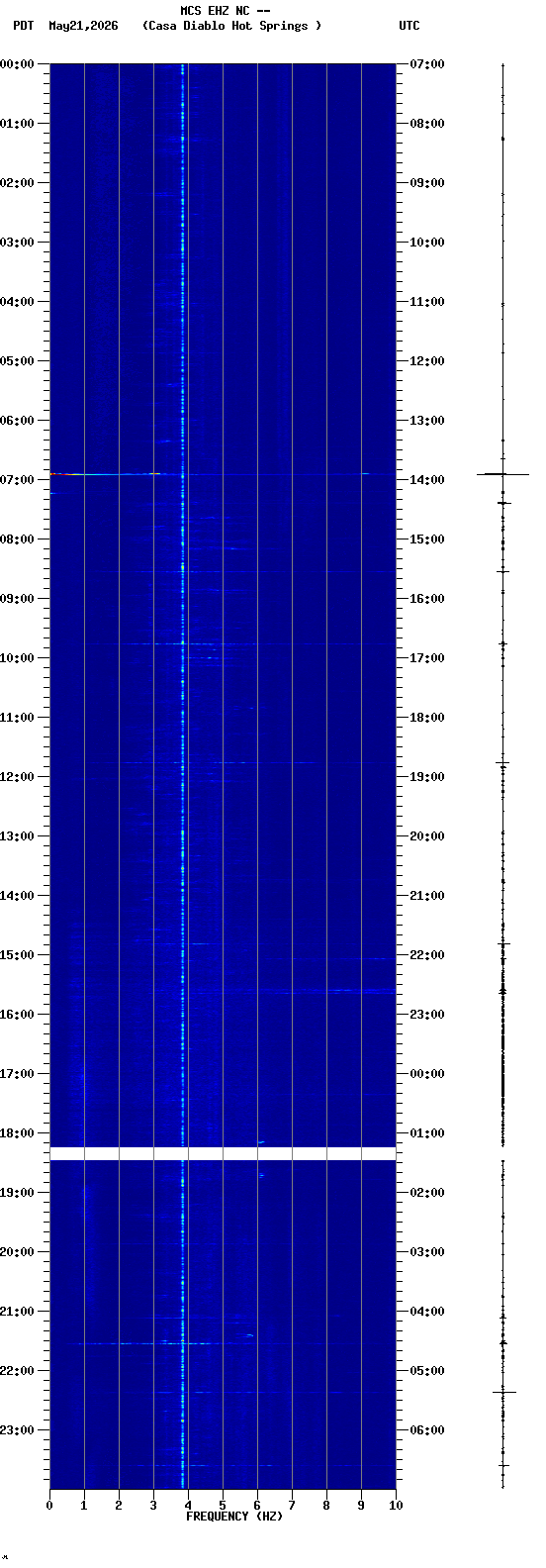Click the 'UTC' timezone label
Image resolution: width=546 pixels, height=1568 pixels.
point(409,26)
